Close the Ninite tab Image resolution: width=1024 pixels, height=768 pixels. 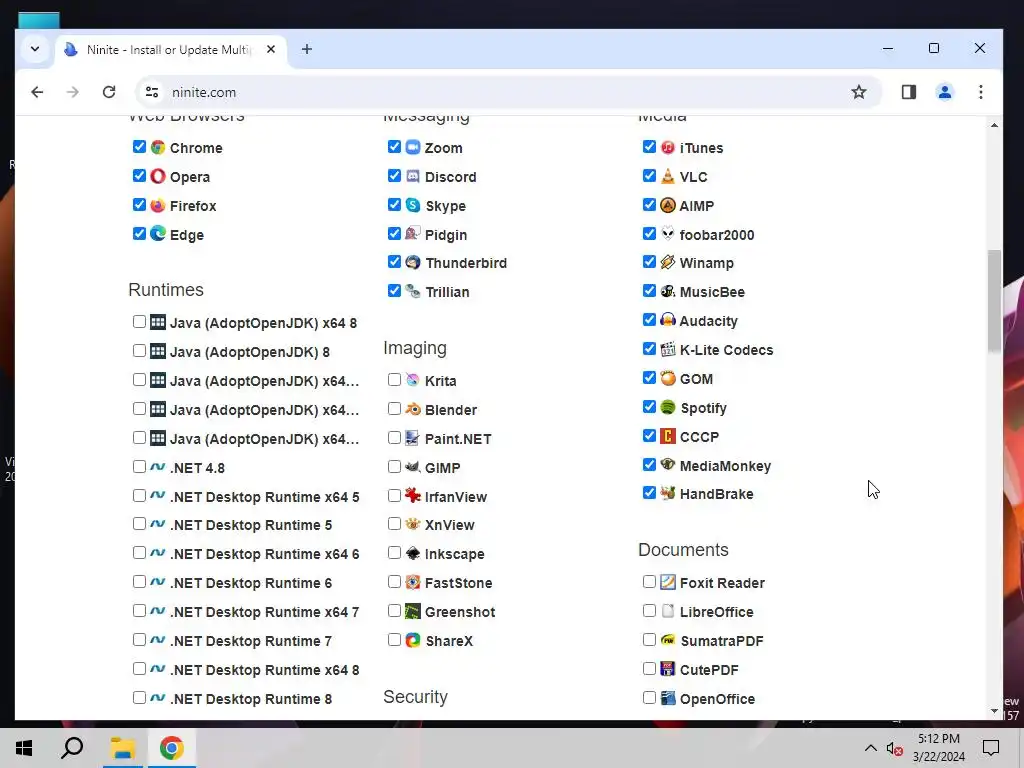pyautogui.click(x=271, y=49)
